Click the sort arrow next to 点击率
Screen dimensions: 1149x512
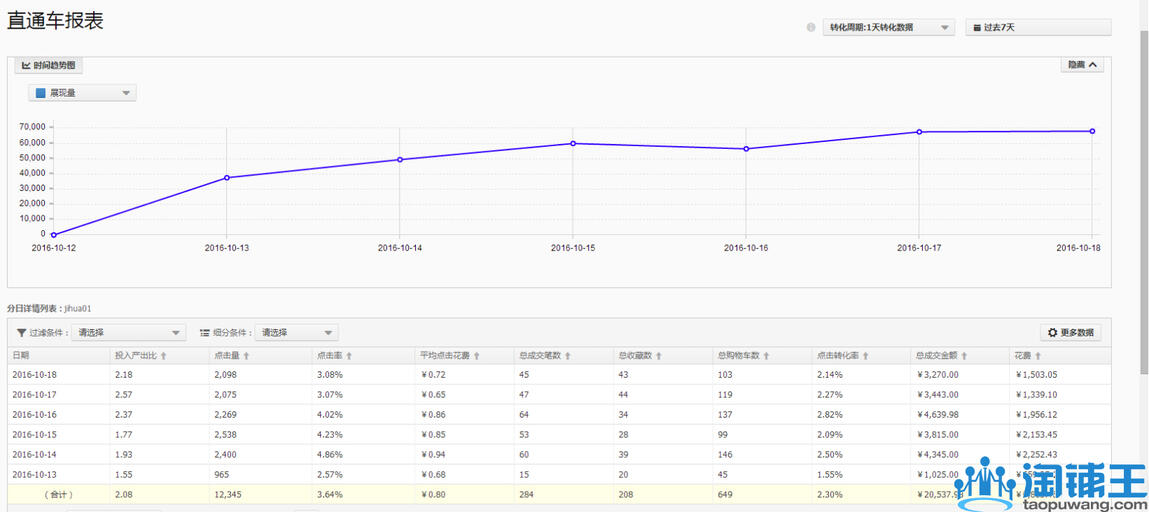(349, 356)
